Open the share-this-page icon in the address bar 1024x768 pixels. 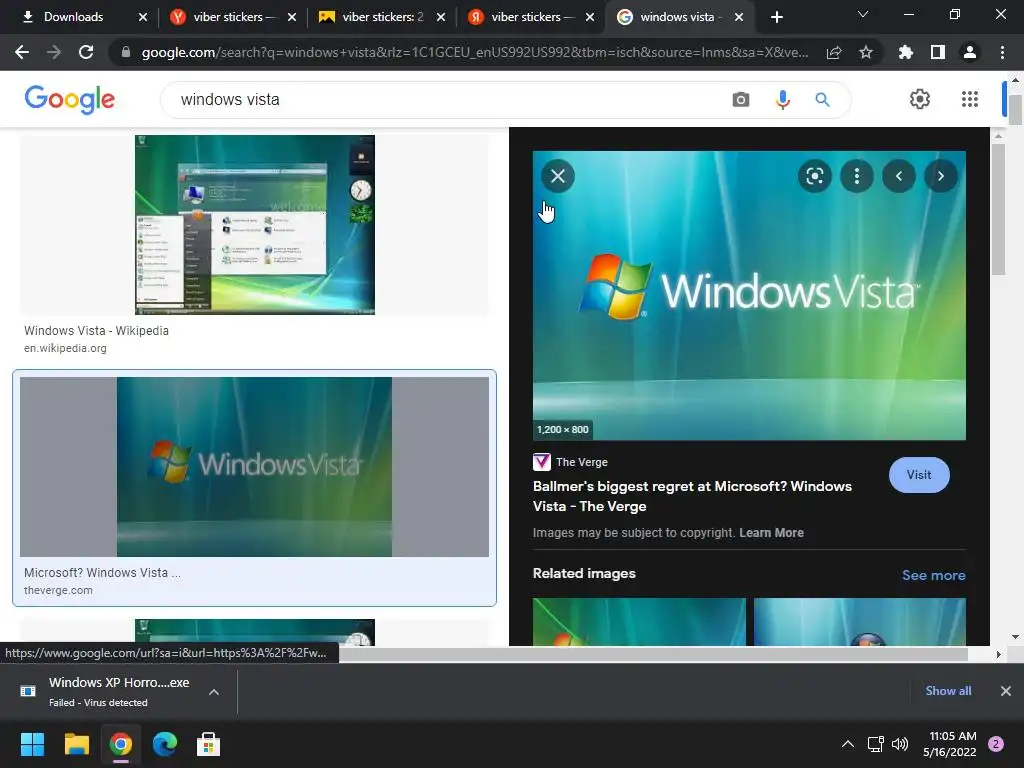pos(834,52)
